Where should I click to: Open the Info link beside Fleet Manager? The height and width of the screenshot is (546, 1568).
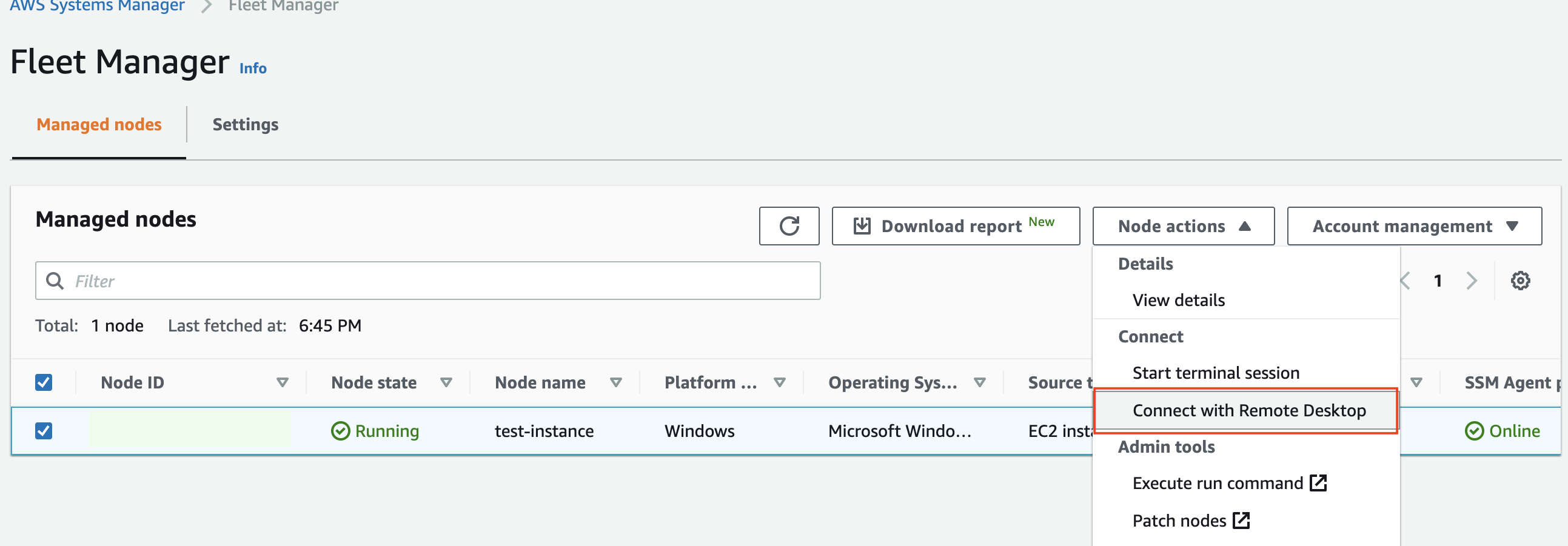(253, 68)
